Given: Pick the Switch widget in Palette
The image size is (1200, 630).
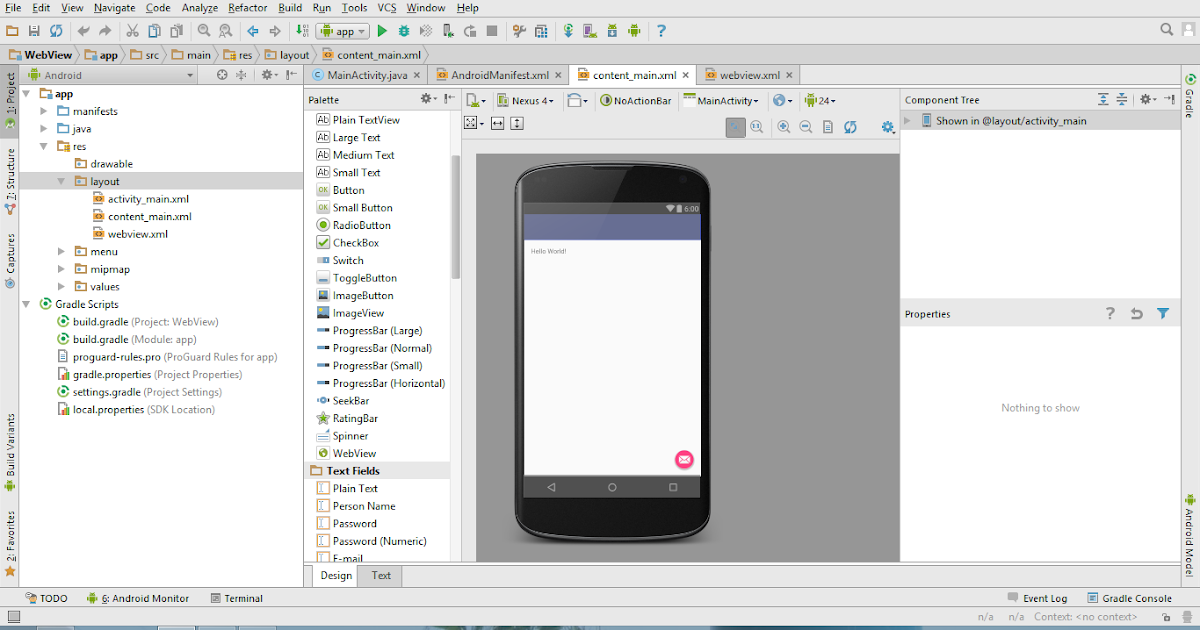Looking at the screenshot, I should coord(348,260).
